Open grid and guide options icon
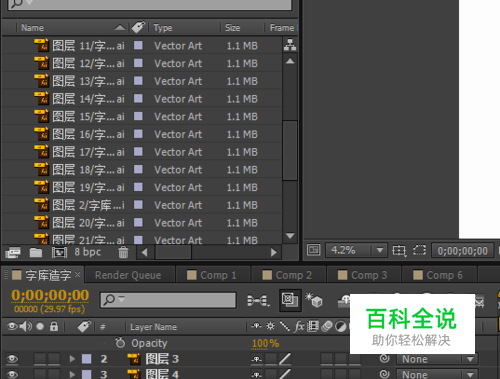This screenshot has height=379, width=500. coord(399,250)
